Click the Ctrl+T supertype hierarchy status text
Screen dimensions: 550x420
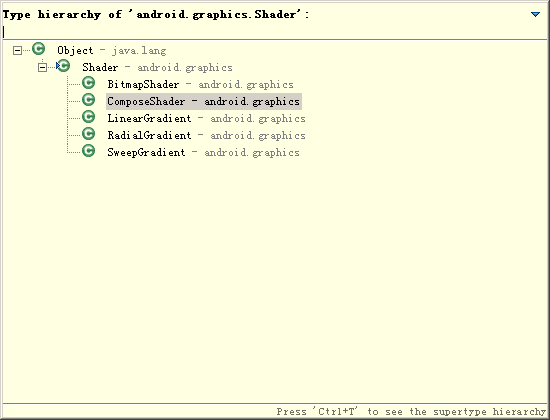[x=411, y=412]
